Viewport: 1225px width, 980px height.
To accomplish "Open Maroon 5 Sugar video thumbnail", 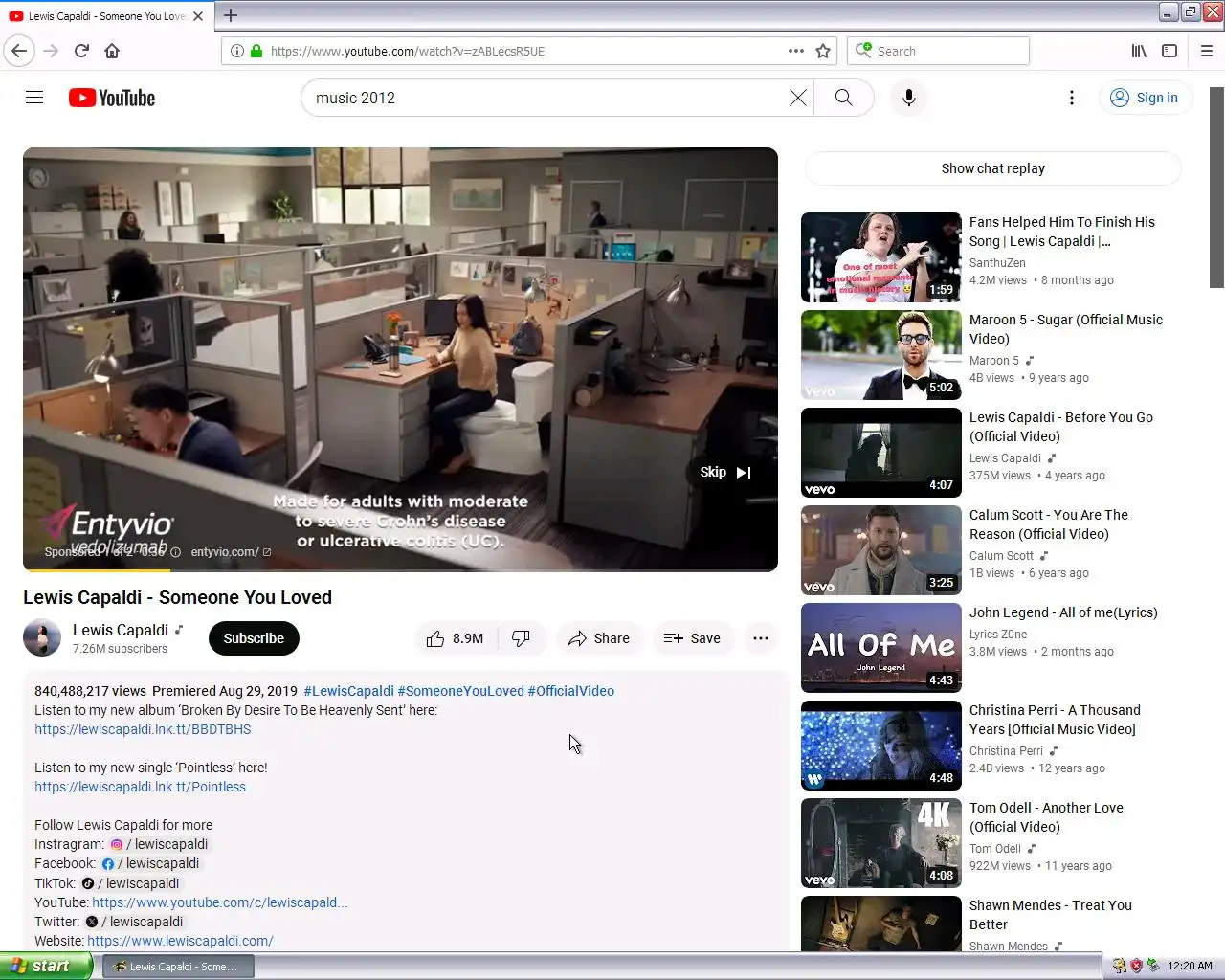I will [x=881, y=355].
